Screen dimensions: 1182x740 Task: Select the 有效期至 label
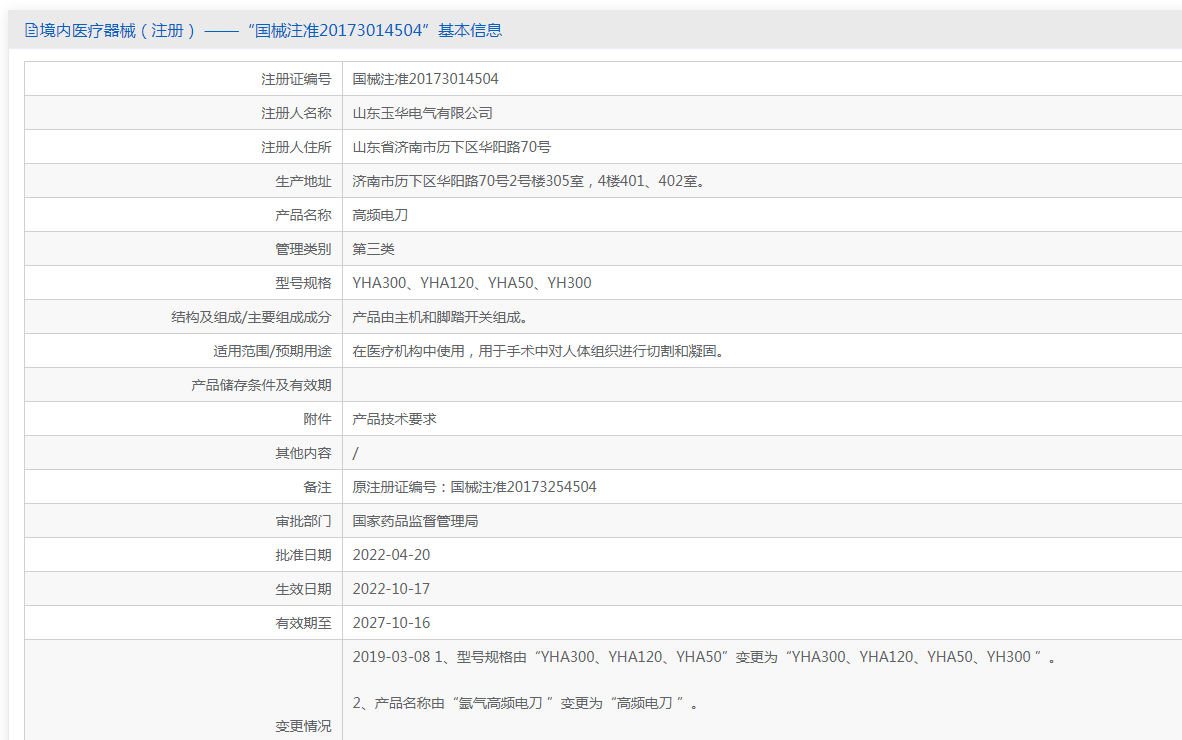click(303, 622)
